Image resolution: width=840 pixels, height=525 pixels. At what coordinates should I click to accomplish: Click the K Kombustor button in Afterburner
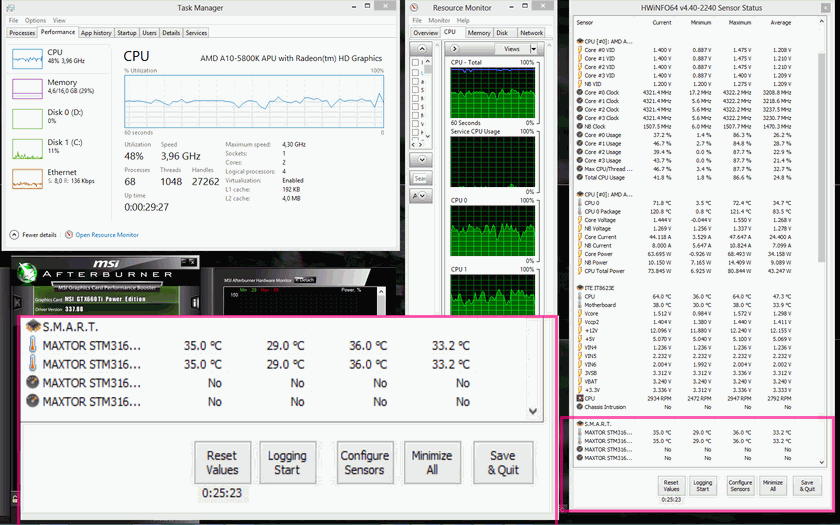[17, 303]
